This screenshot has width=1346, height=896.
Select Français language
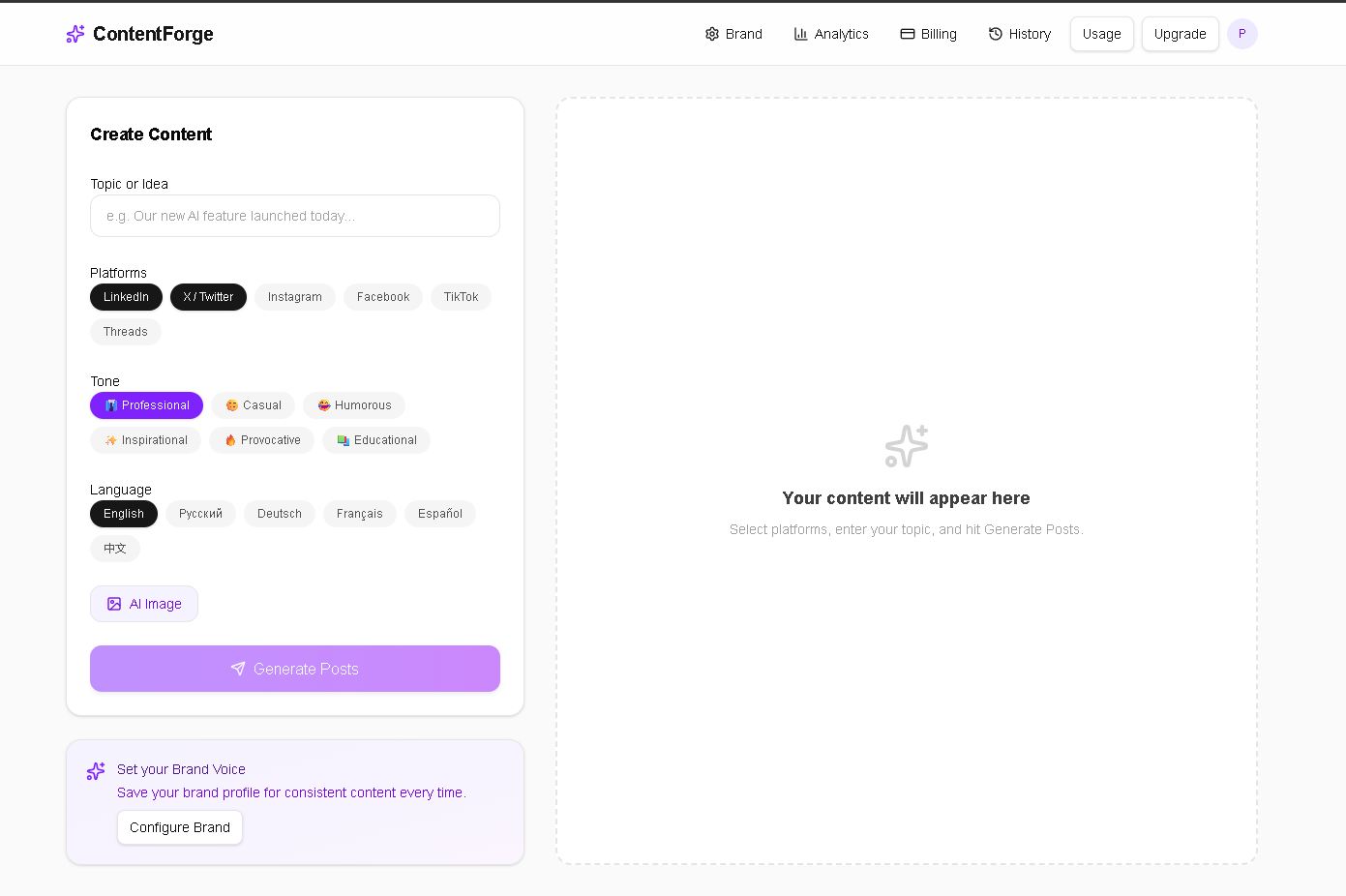coord(360,514)
